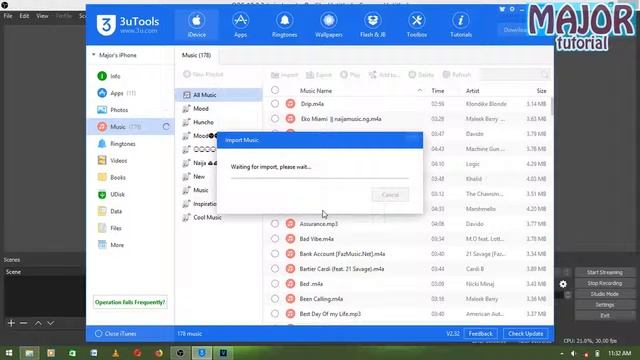Select the All Music playlist

[x=219, y=95]
